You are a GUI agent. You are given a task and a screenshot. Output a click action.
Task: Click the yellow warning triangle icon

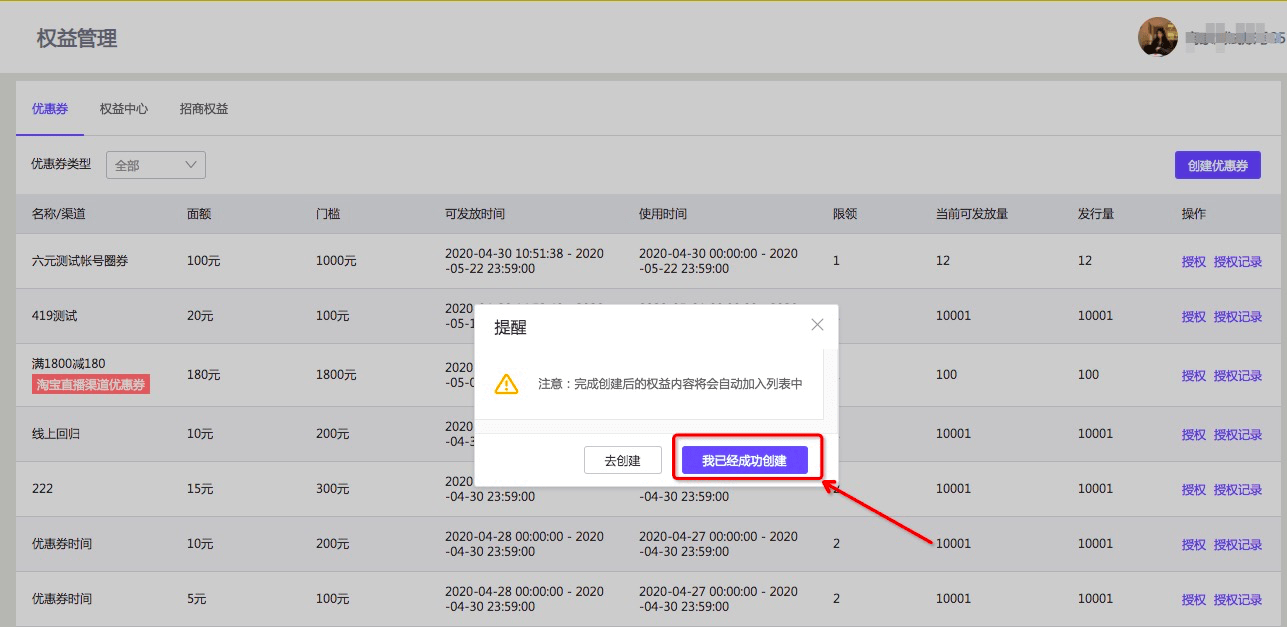coord(507,384)
